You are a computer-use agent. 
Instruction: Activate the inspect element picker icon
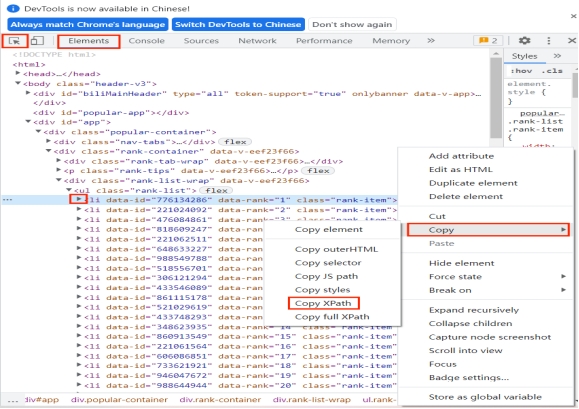tap(14, 41)
